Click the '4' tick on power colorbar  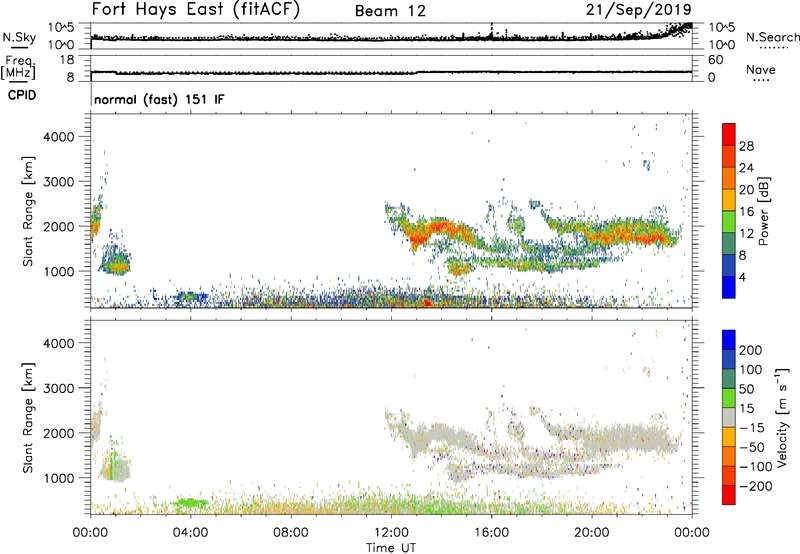742,277
